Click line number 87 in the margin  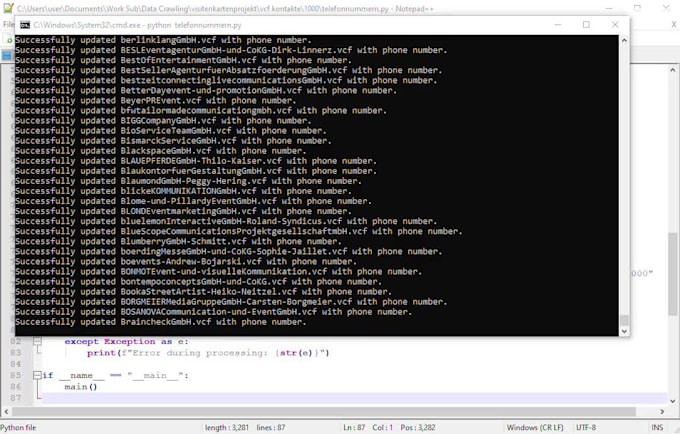pos(16,398)
